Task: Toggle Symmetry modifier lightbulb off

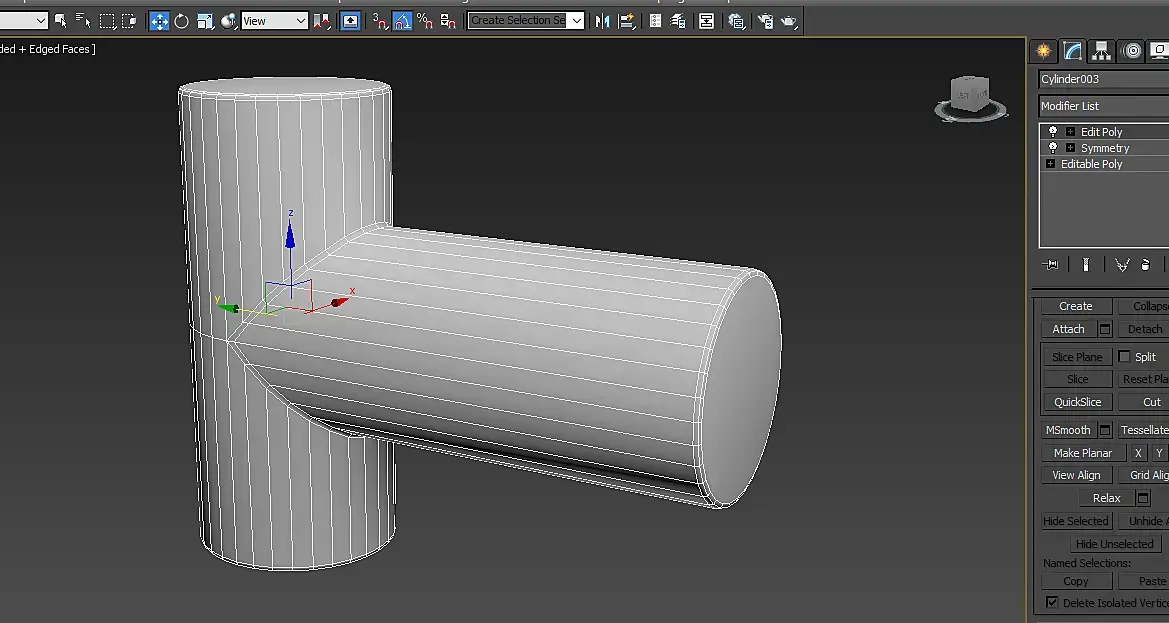Action: pos(1052,148)
